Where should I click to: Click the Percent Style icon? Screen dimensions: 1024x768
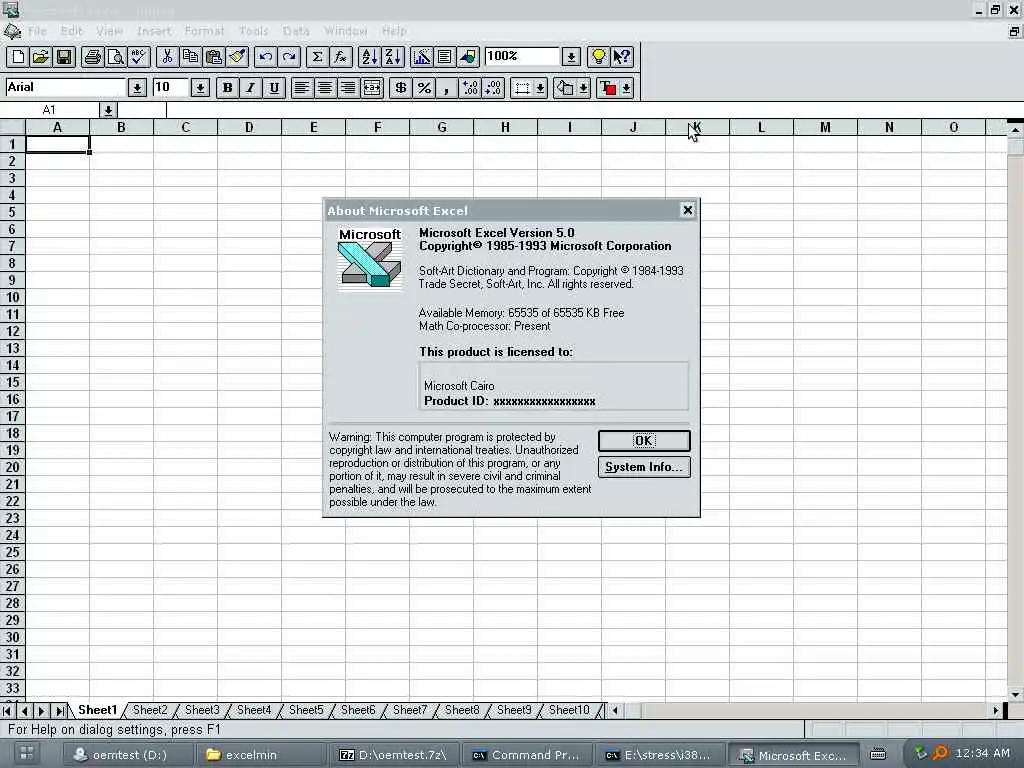click(424, 88)
